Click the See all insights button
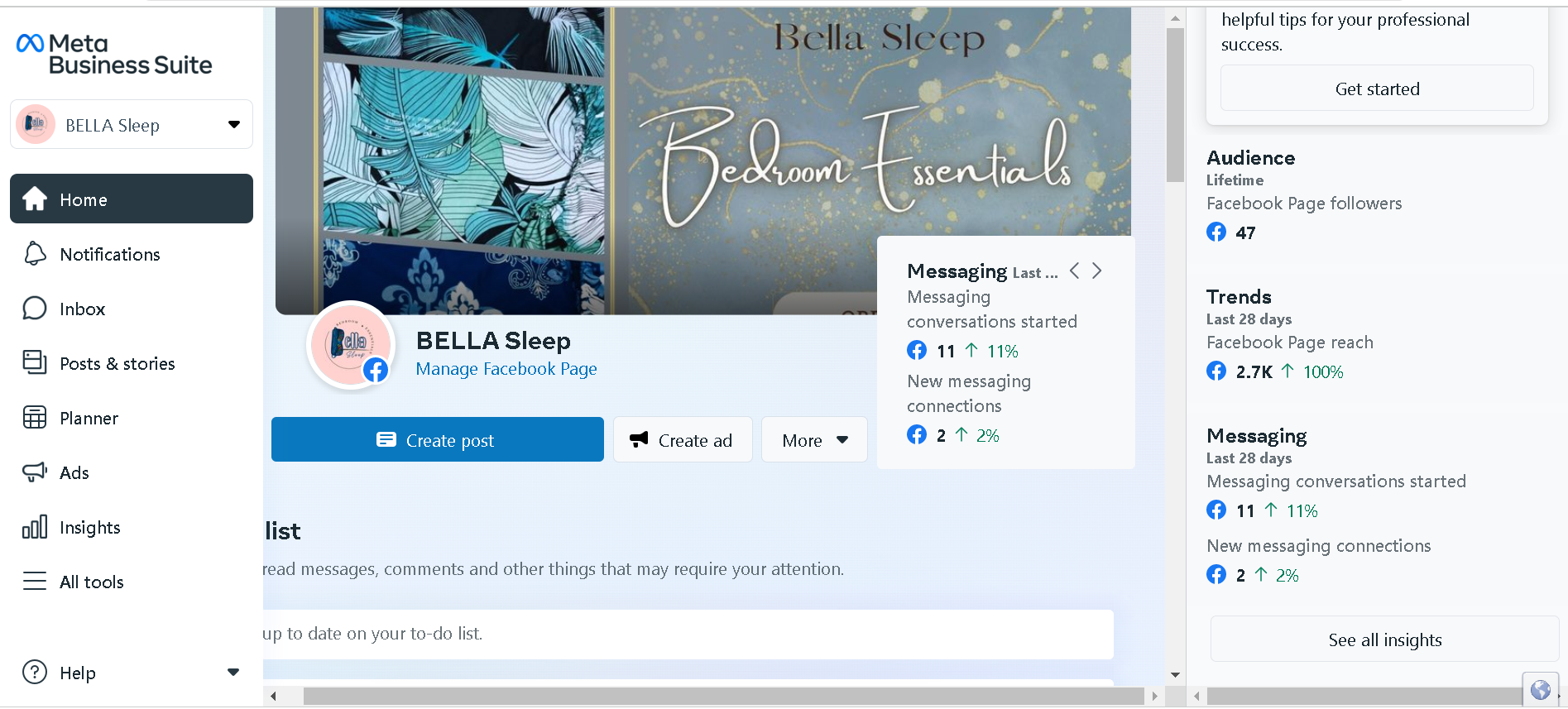The width and height of the screenshot is (1568, 709). (x=1384, y=640)
